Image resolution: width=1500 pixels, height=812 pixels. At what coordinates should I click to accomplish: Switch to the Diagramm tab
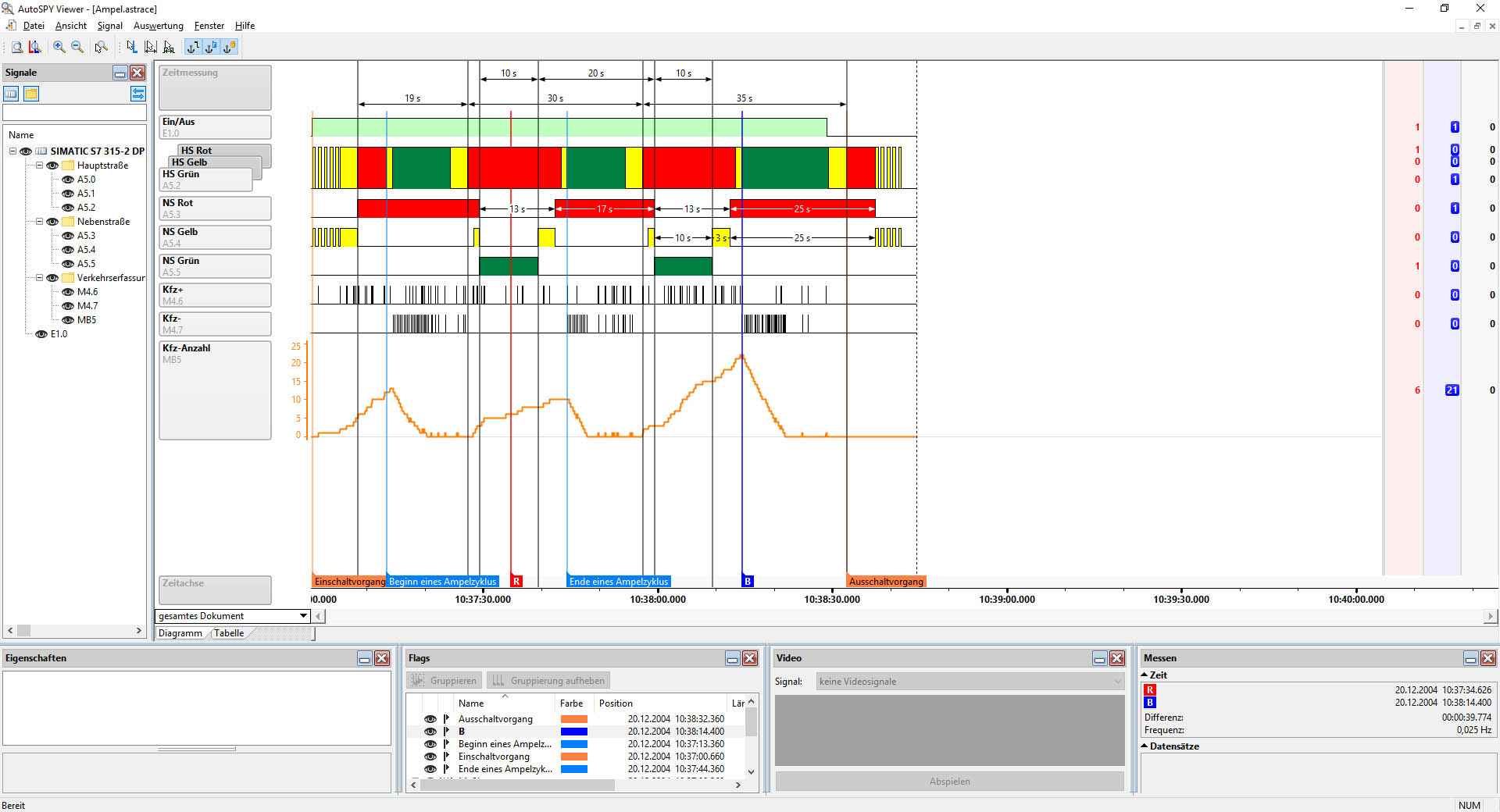[180, 633]
